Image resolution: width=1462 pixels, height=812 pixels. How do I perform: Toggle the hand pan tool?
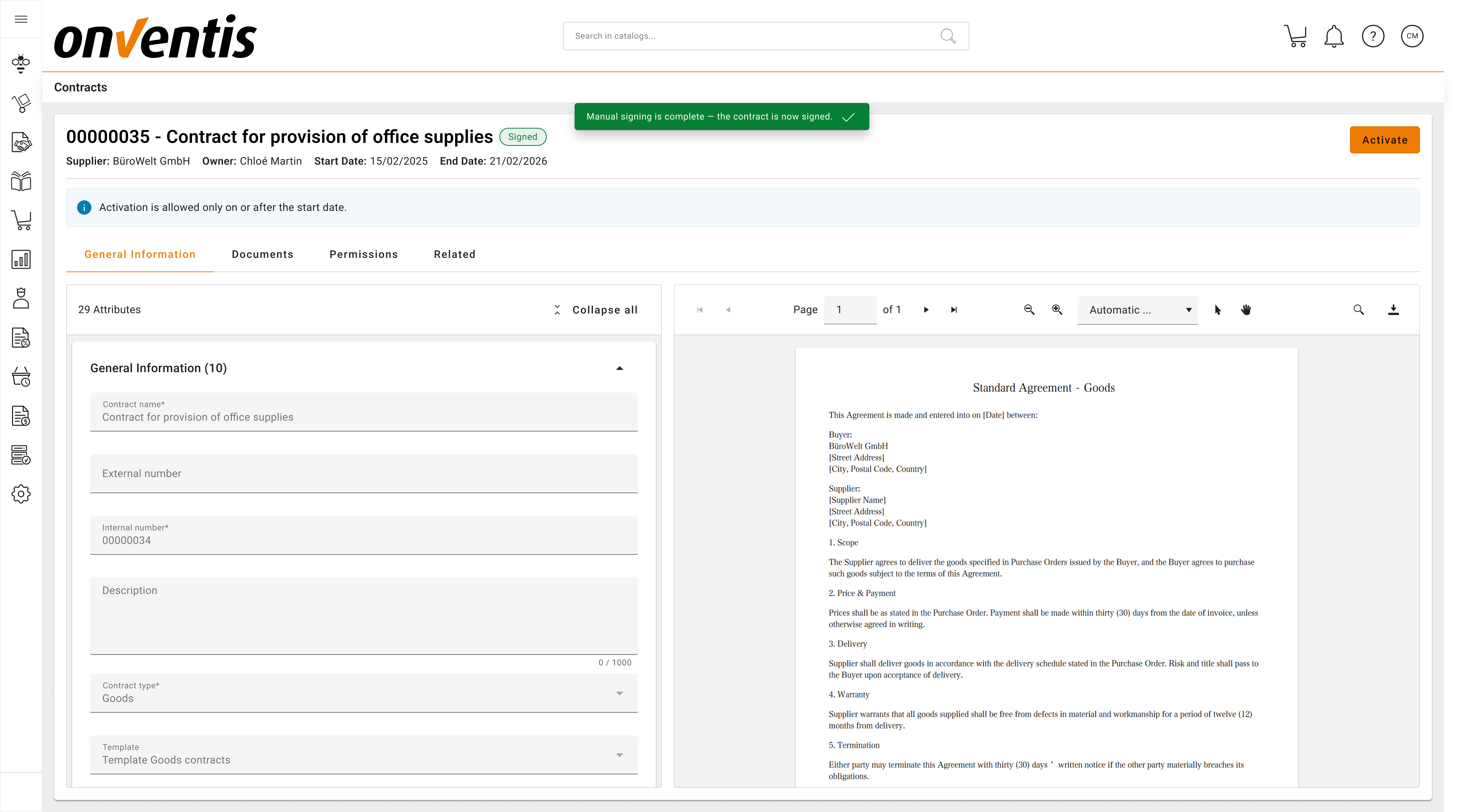pyautogui.click(x=1246, y=310)
